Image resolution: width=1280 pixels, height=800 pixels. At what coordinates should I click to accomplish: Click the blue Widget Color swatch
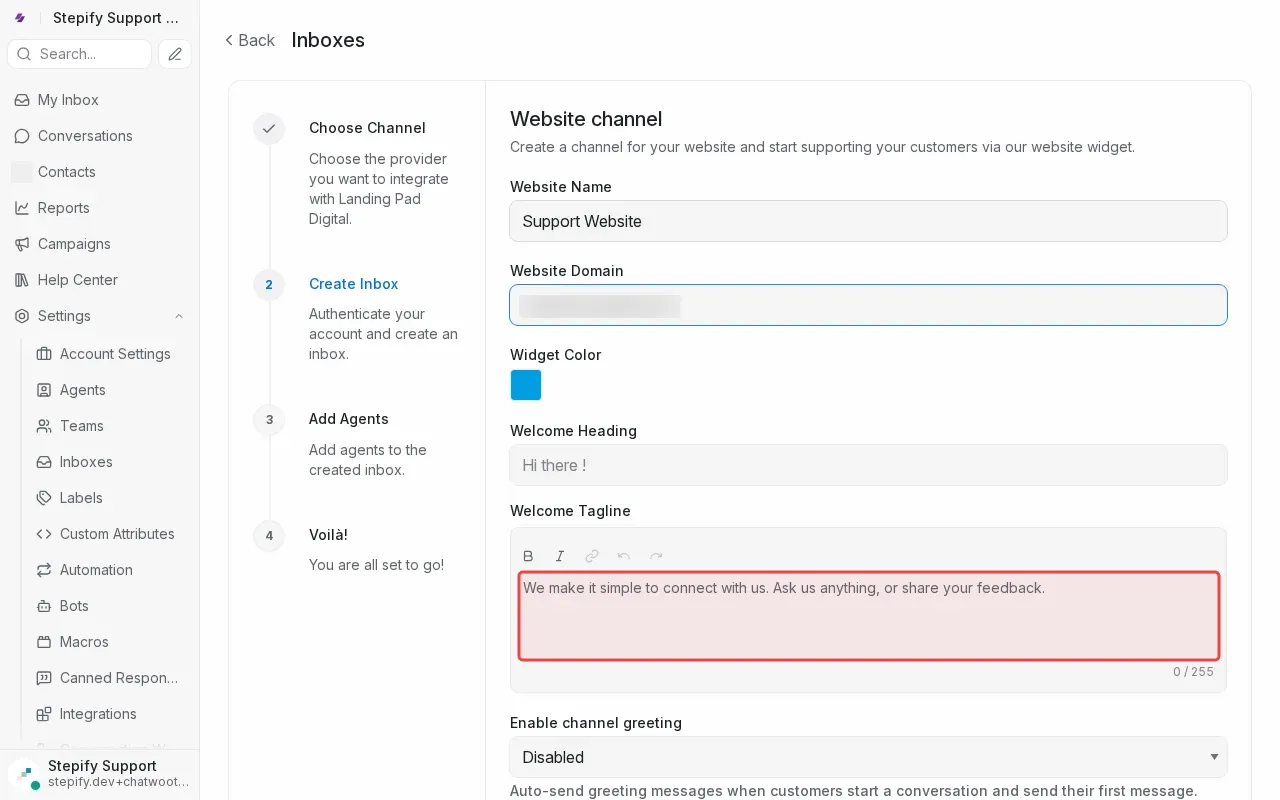[x=526, y=385]
